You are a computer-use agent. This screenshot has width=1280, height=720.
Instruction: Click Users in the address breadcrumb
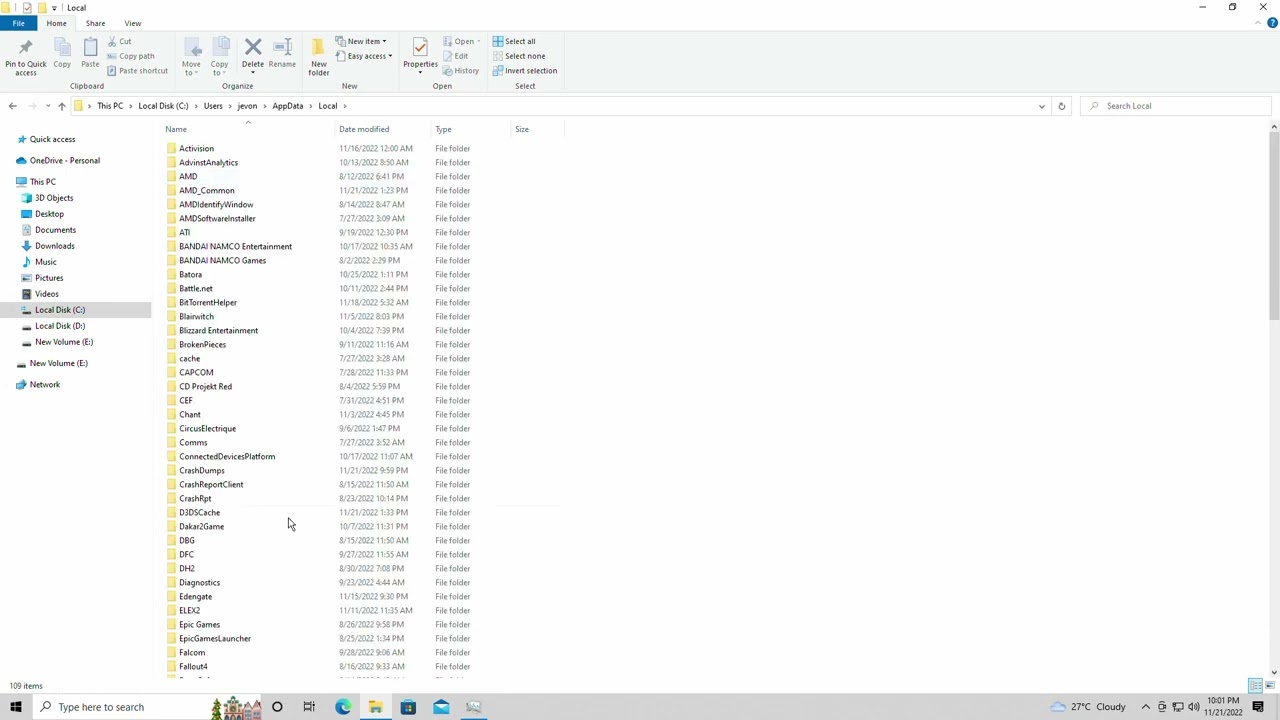(x=213, y=106)
